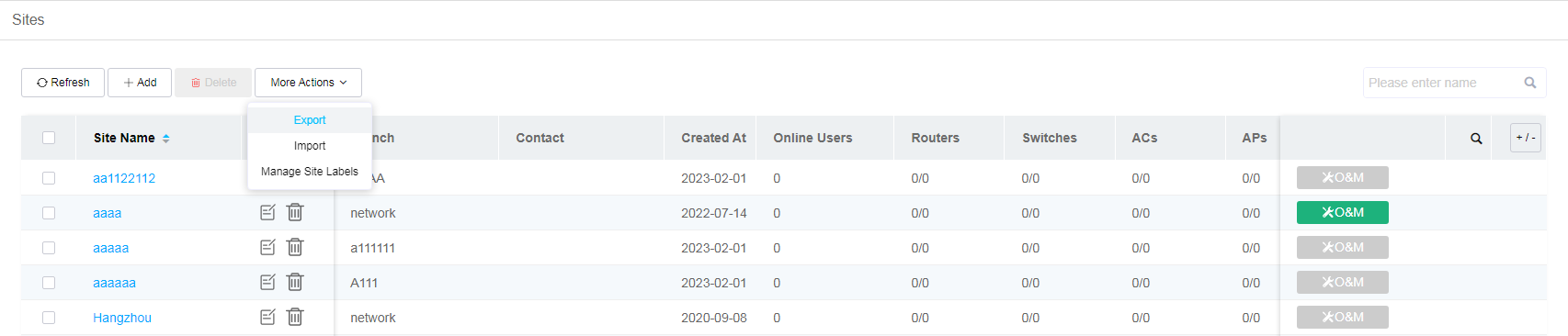
Task: Sort by Site Name column arrows
Action: point(166,139)
